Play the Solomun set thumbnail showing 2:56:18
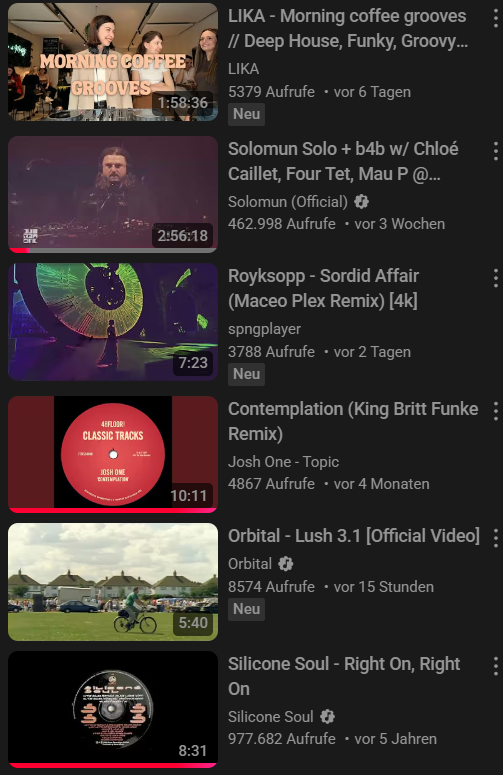This screenshot has height=775, width=503. 113,194
